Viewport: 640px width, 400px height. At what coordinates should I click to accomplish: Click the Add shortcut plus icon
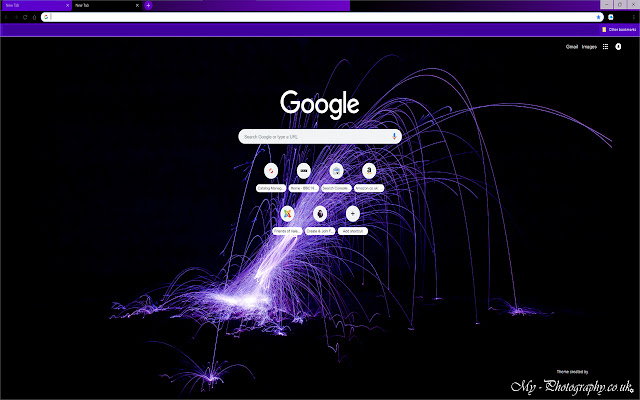353,213
